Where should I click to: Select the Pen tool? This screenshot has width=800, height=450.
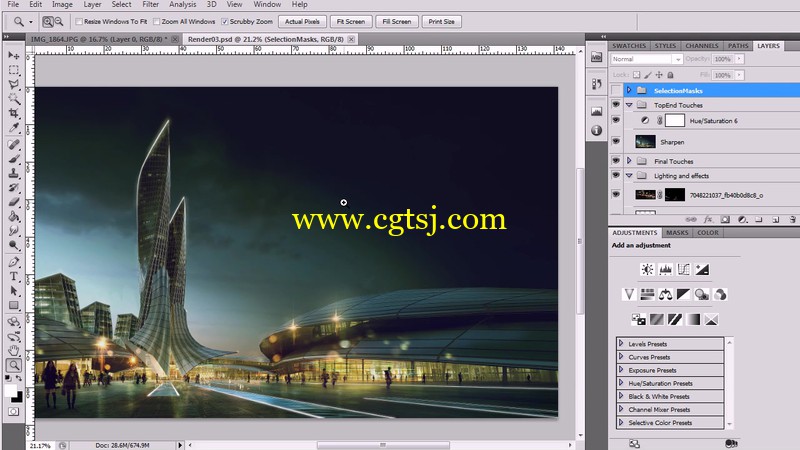14,262
